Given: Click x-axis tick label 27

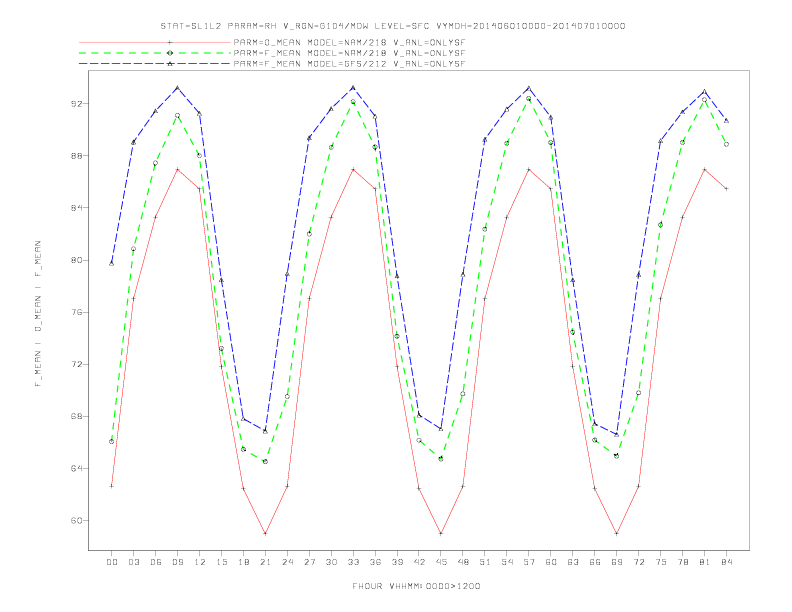Looking at the screenshot, I should tap(309, 562).
